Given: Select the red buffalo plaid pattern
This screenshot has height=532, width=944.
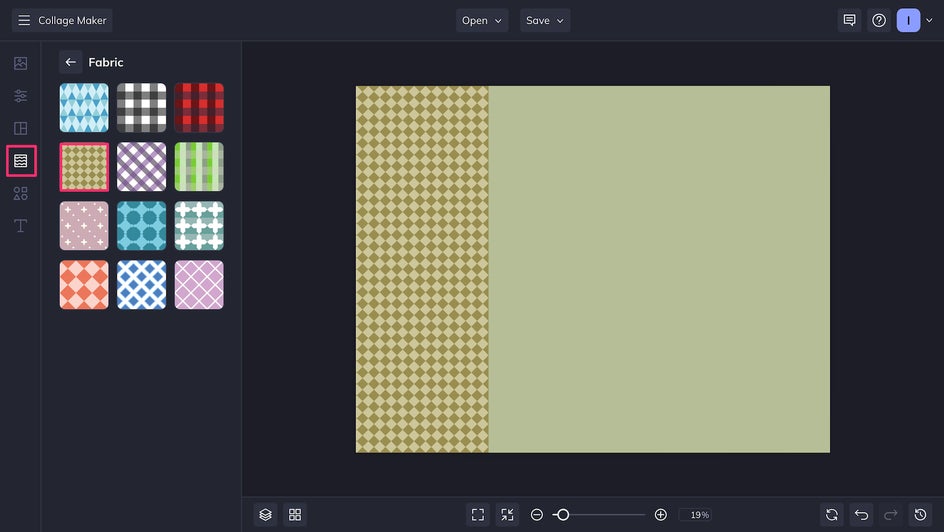Looking at the screenshot, I should pyautogui.click(x=199, y=108).
